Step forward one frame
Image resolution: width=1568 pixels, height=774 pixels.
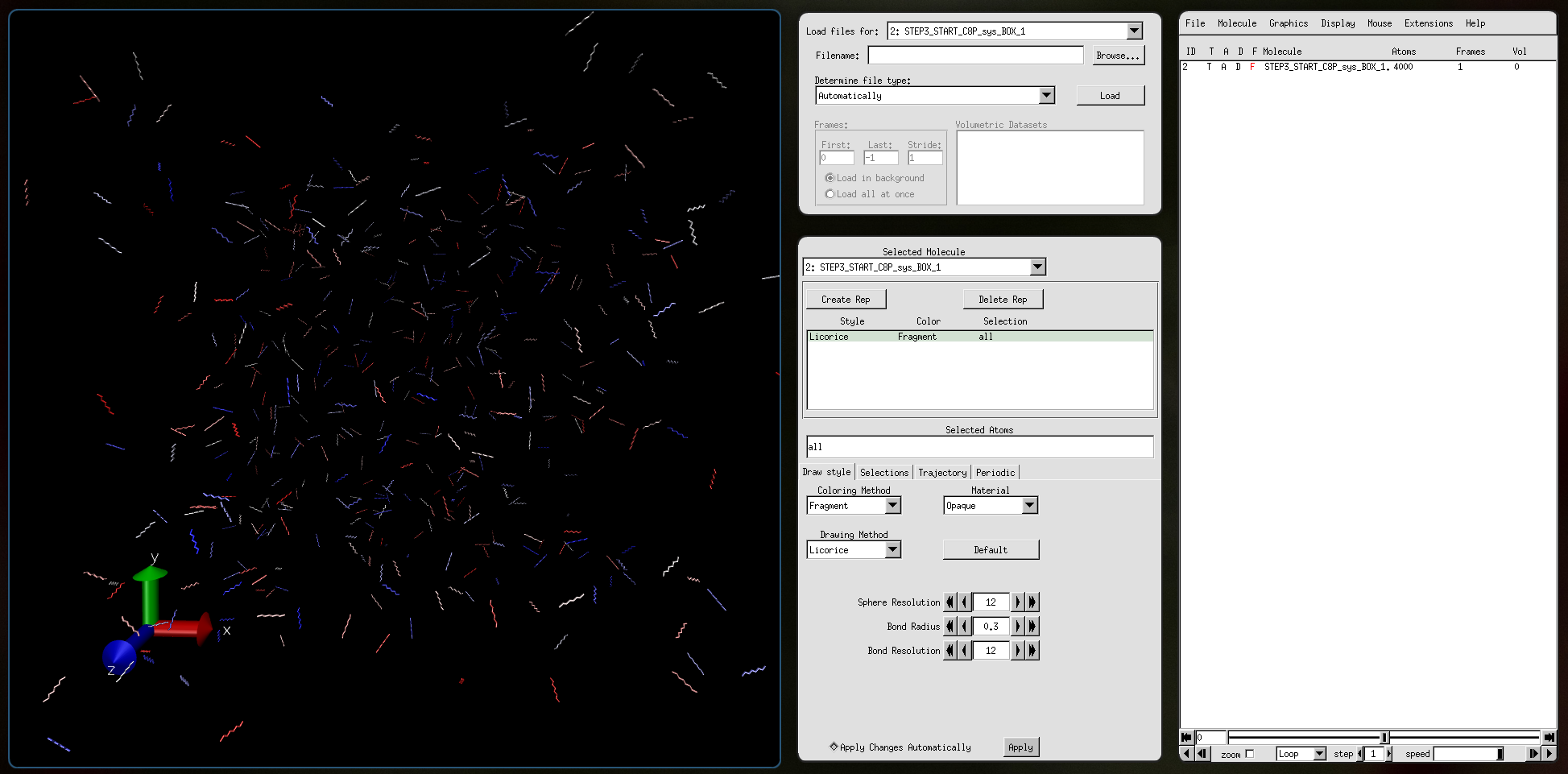tap(1533, 754)
